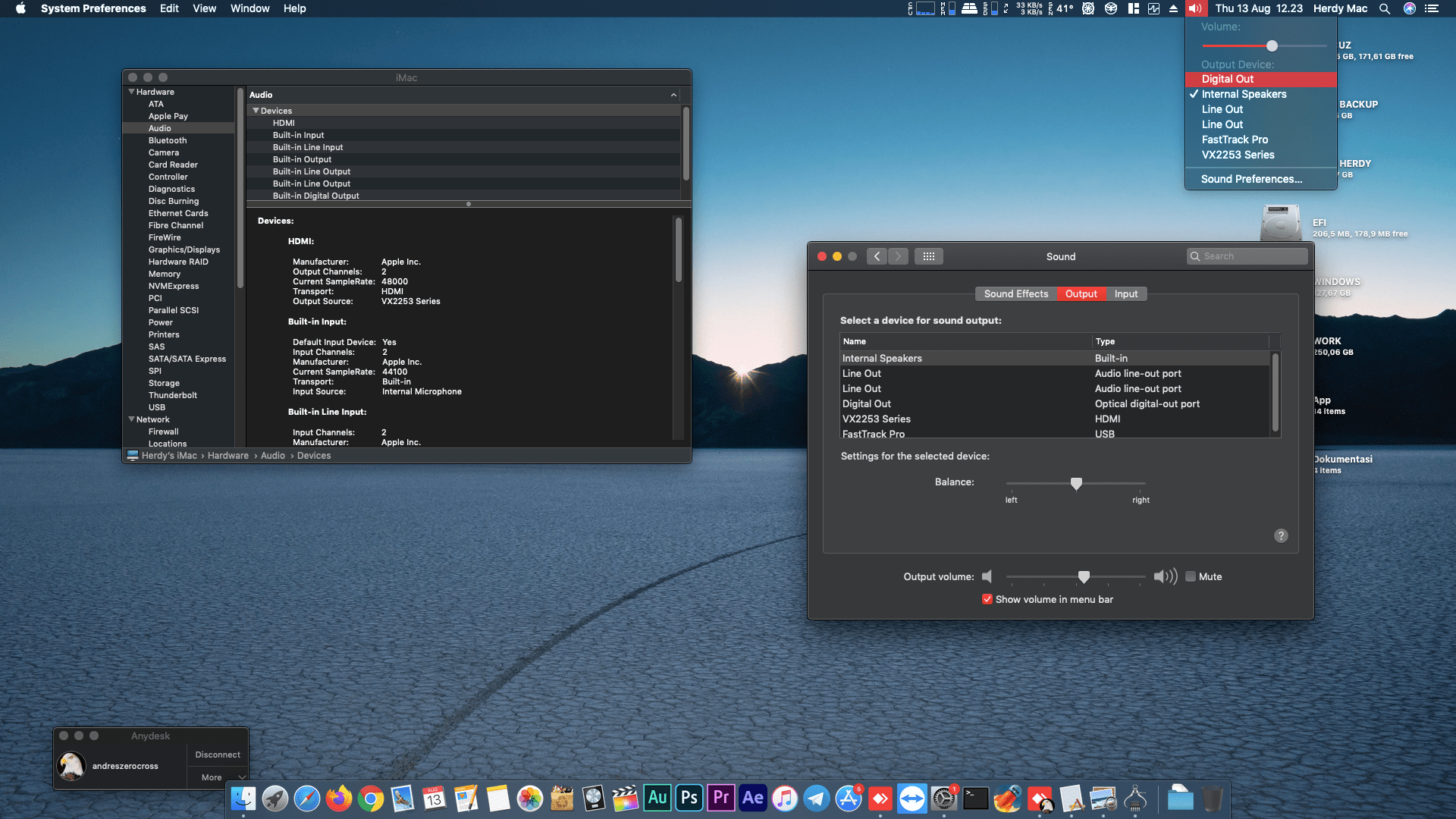Open Google Chrome from the dock
The image size is (1456, 819).
click(x=371, y=799)
